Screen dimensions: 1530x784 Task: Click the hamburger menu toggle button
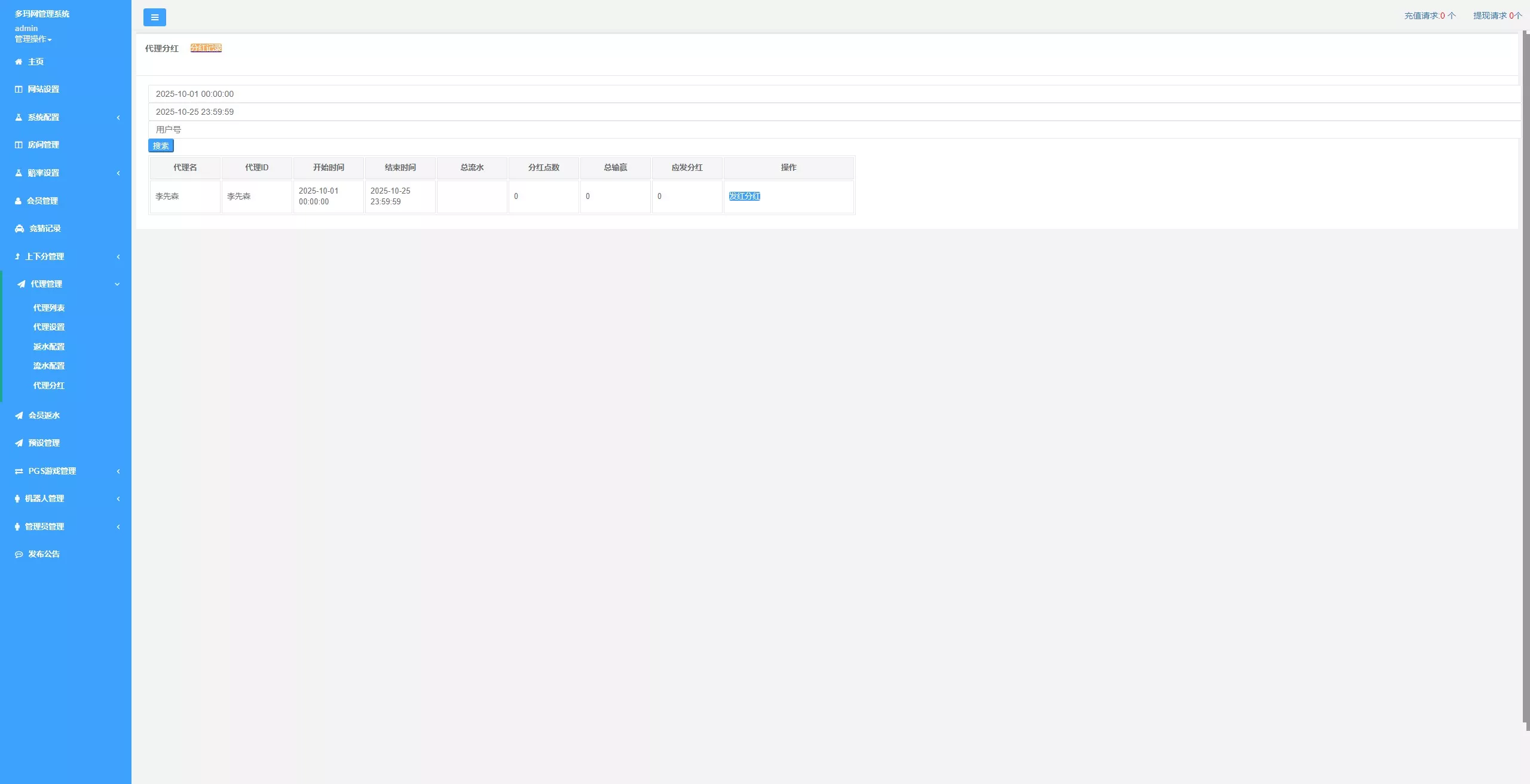pos(154,17)
